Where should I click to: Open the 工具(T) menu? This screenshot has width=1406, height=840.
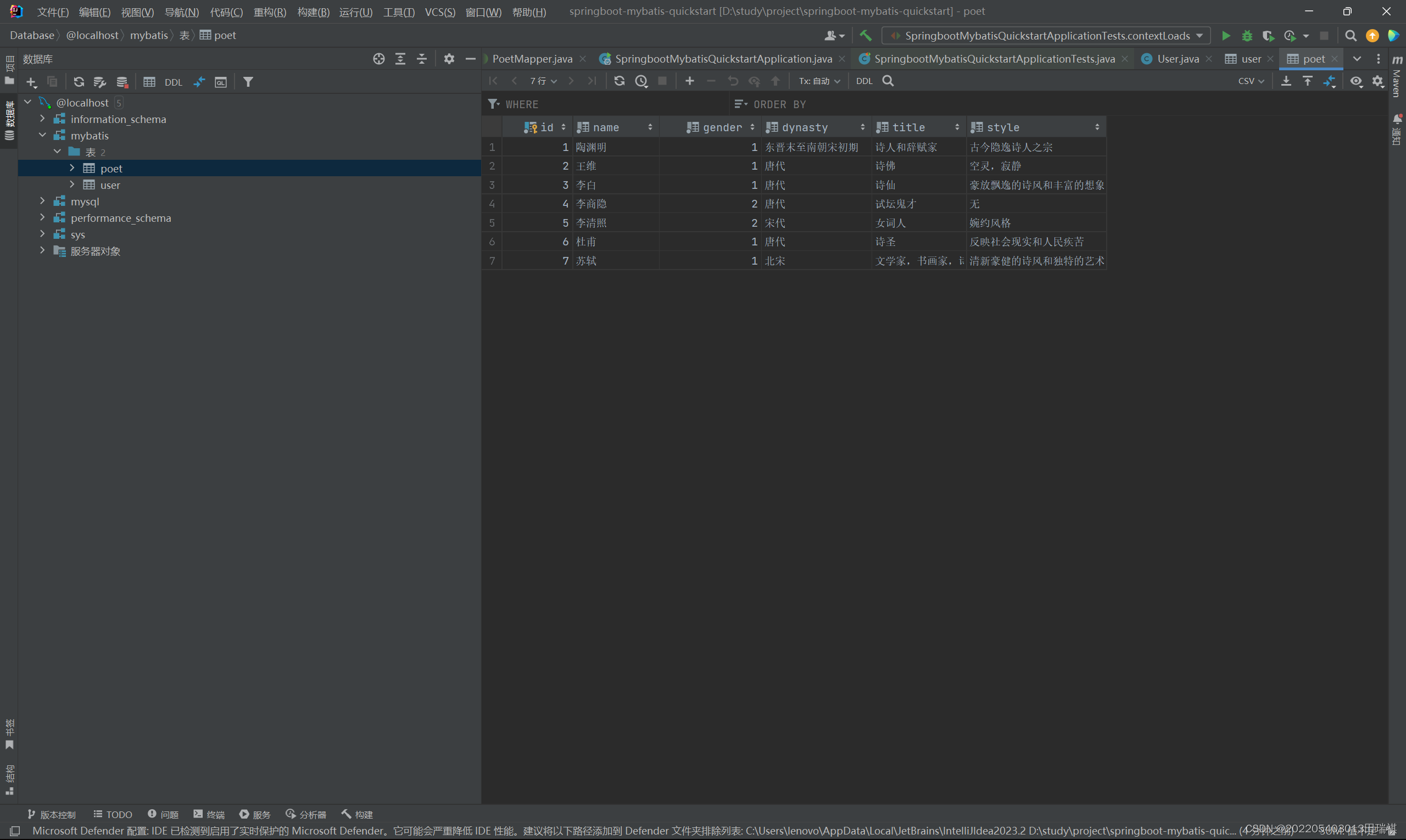399,12
